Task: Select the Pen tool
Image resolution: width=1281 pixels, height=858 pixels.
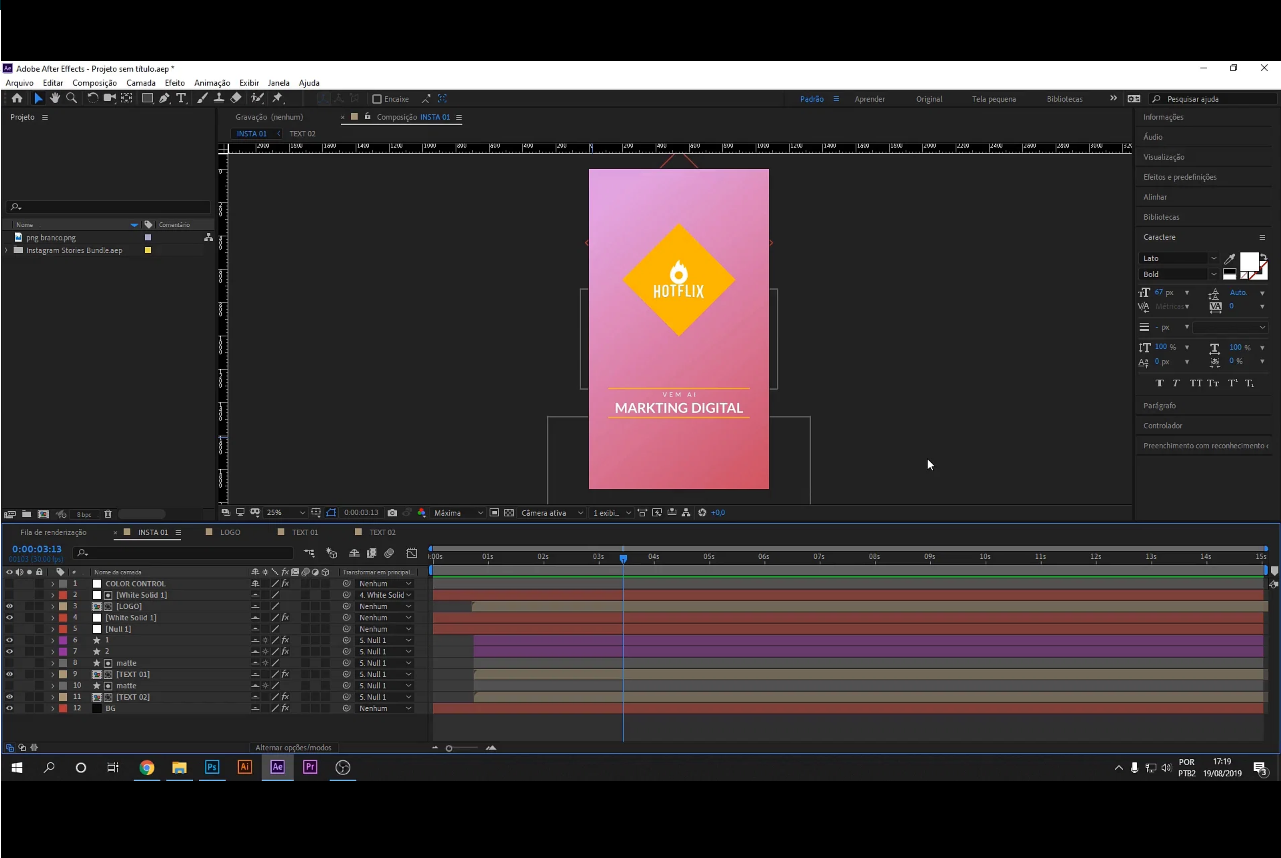Action: (x=164, y=99)
